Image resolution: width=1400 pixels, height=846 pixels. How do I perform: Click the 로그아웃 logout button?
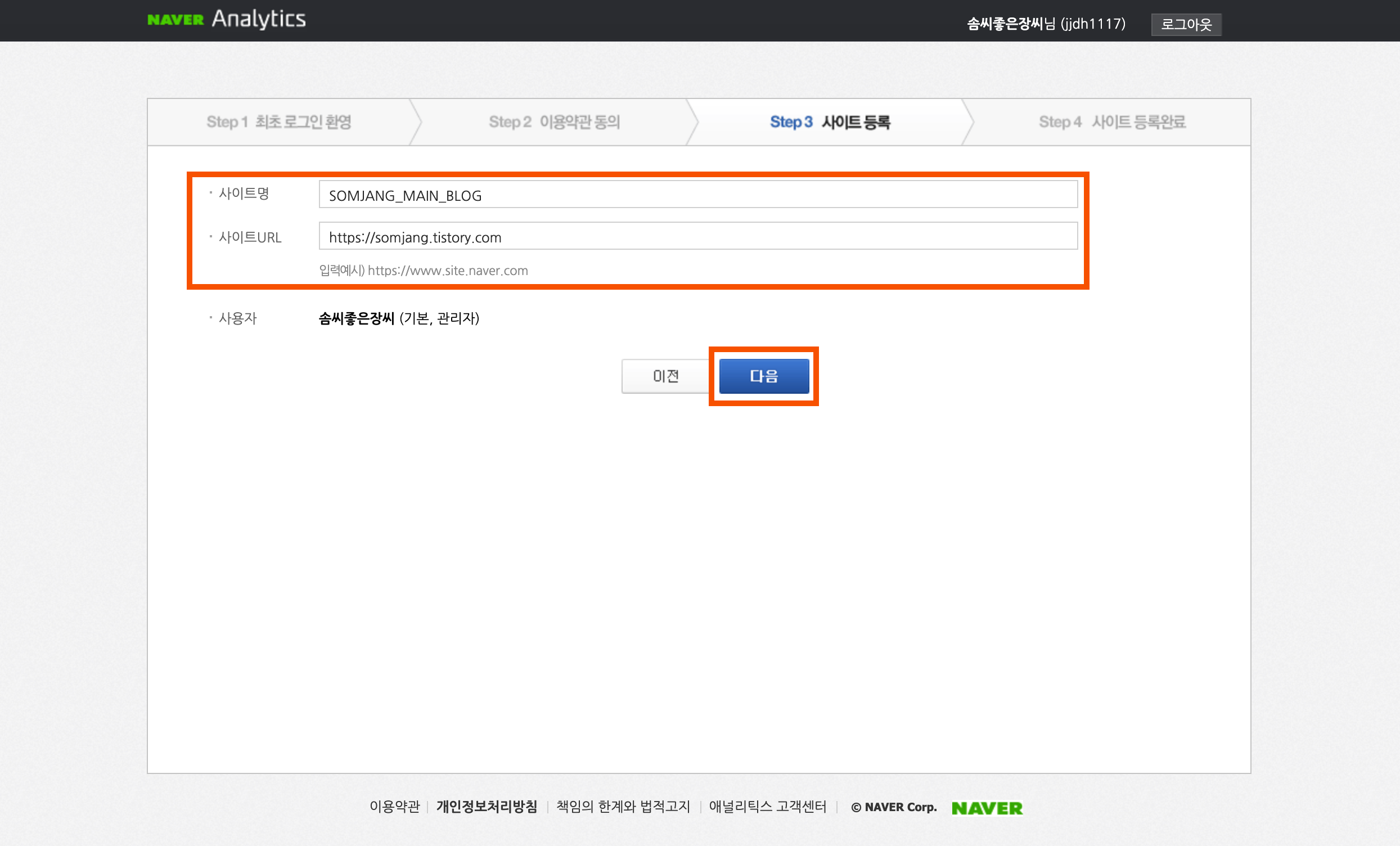pos(1186,24)
